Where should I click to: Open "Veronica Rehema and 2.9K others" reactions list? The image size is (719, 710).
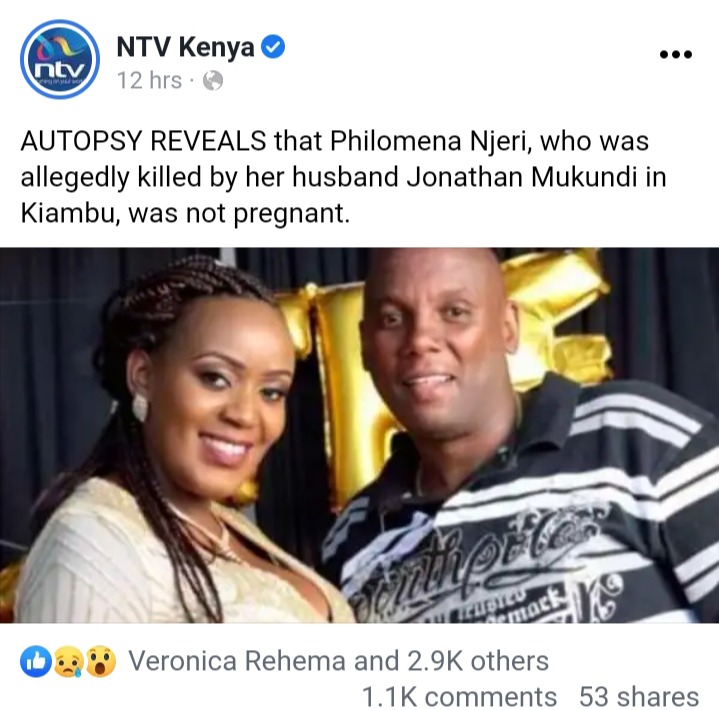click(x=338, y=661)
